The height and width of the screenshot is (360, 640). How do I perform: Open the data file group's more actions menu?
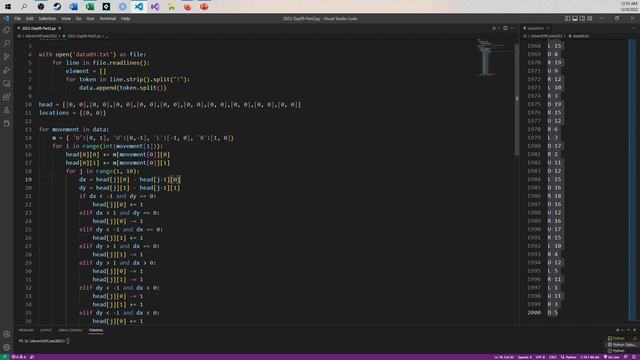click(634, 28)
